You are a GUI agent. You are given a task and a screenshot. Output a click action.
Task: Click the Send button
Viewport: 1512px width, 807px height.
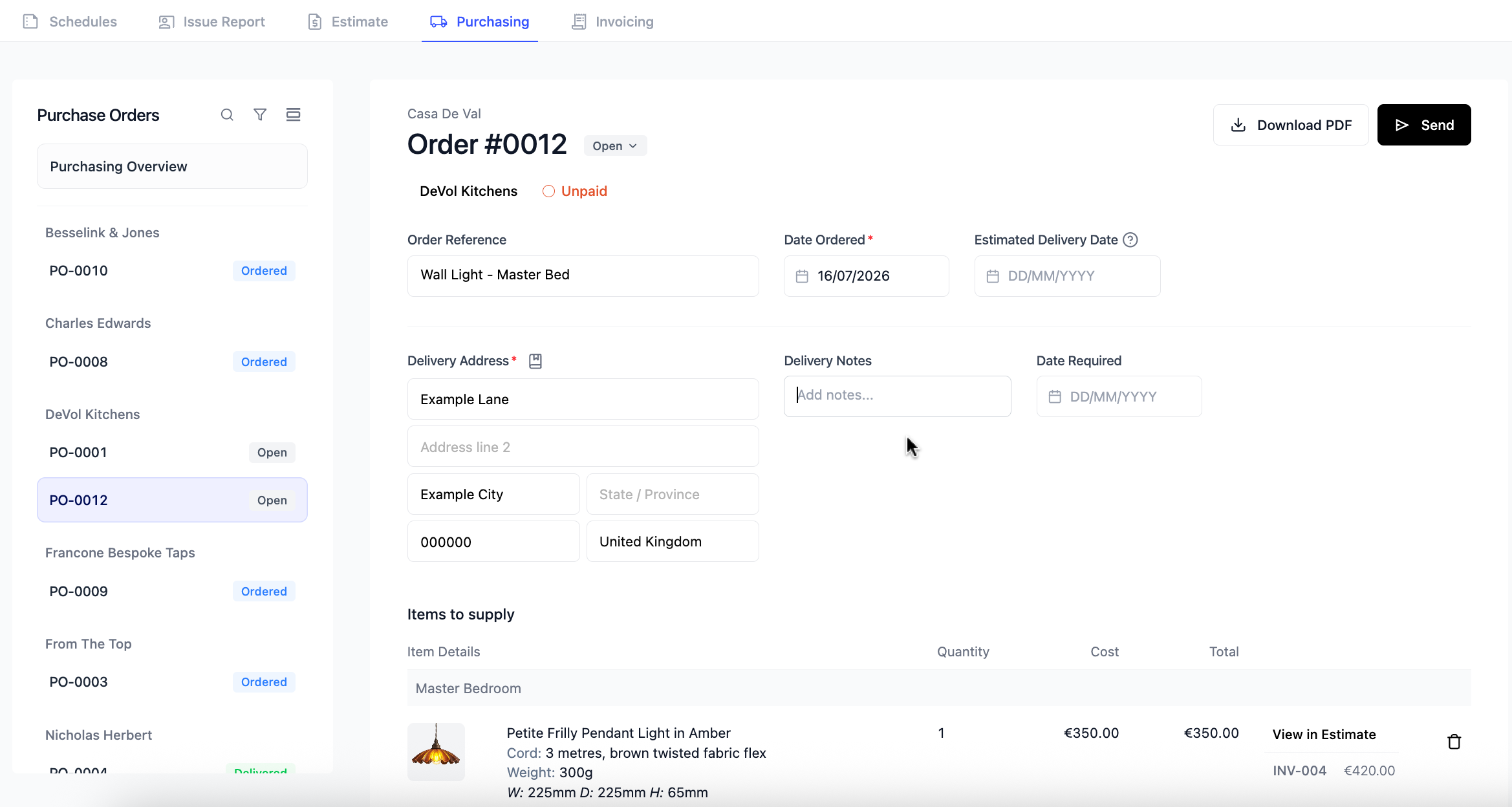click(1424, 125)
